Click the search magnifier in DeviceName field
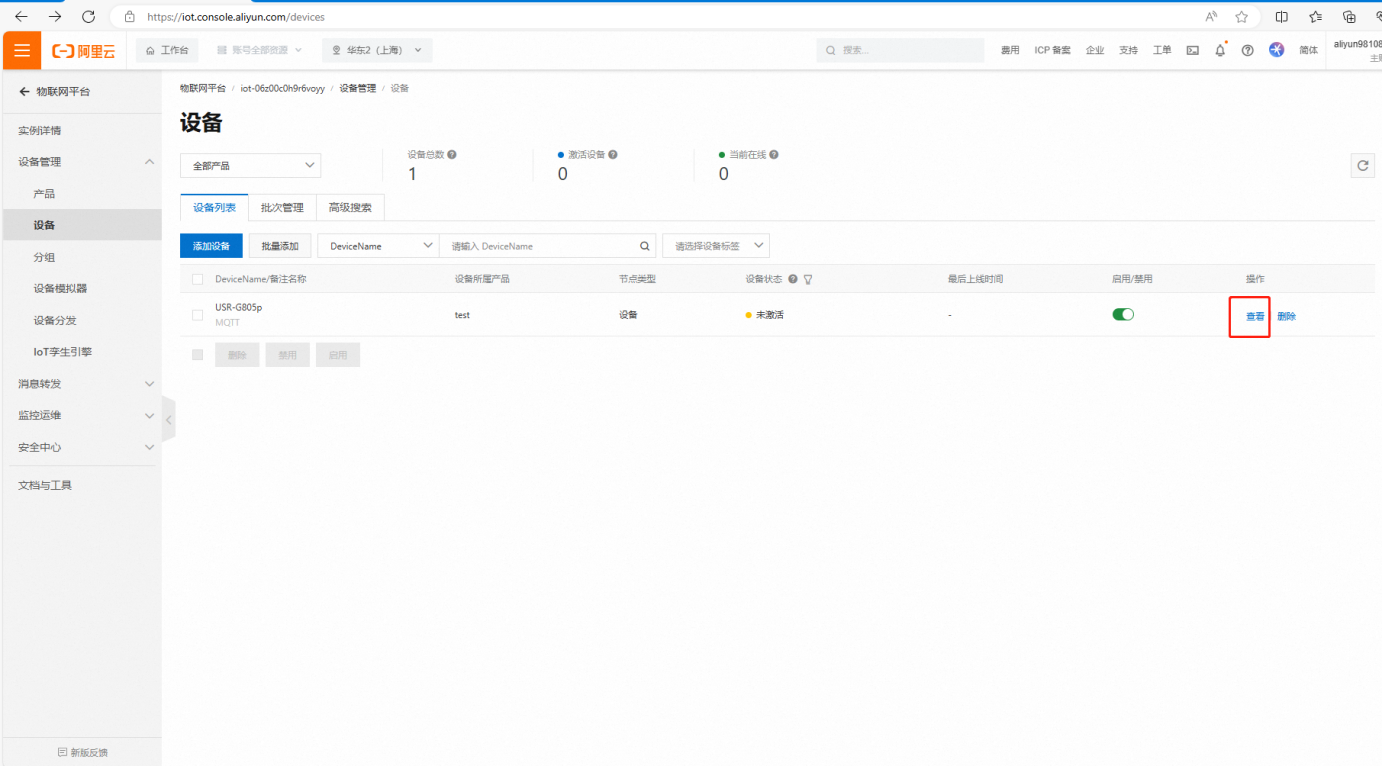Viewport: 1382px width, 766px height. [645, 246]
